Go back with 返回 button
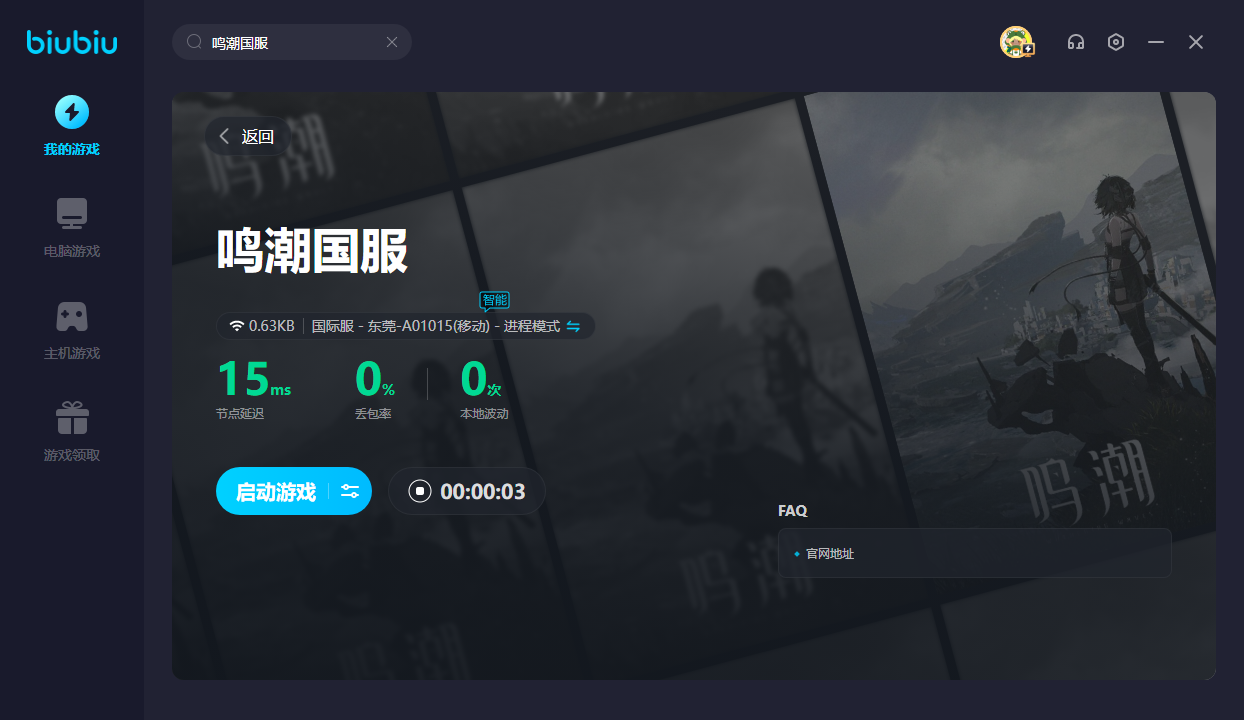This screenshot has width=1244, height=720. (x=248, y=137)
